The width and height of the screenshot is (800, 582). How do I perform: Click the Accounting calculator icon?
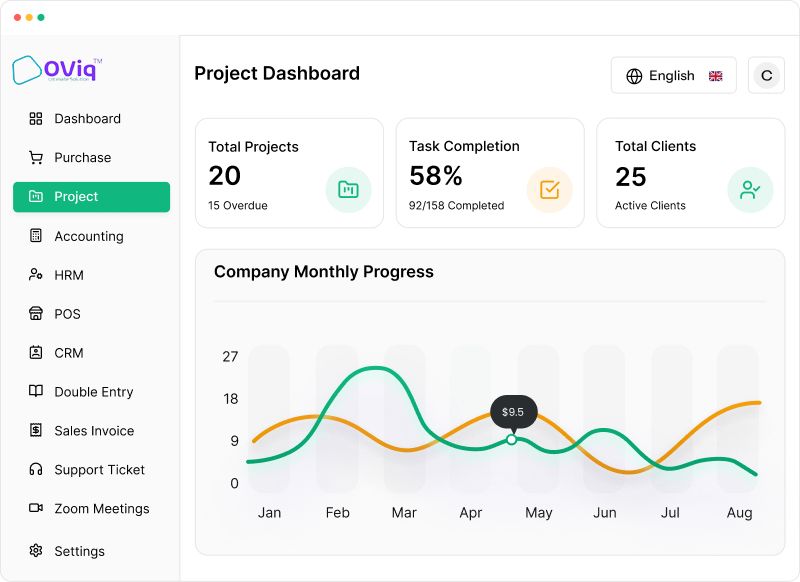pos(36,236)
